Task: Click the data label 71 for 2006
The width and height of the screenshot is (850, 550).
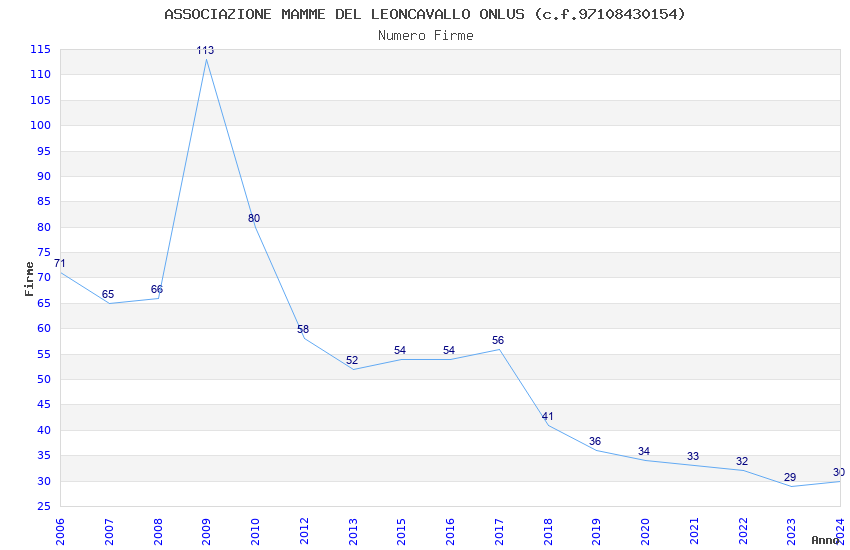Action: pyautogui.click(x=60, y=263)
